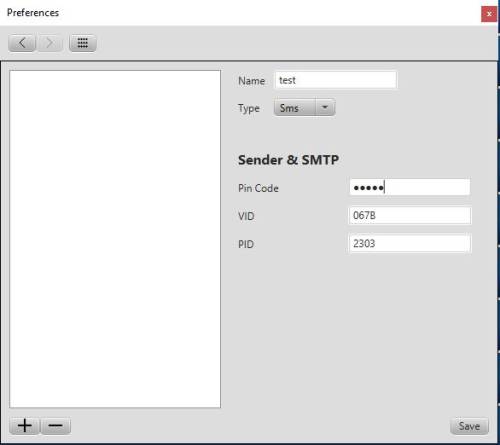Remove the entry with the minus button
The width and height of the screenshot is (500, 445).
coord(55,426)
